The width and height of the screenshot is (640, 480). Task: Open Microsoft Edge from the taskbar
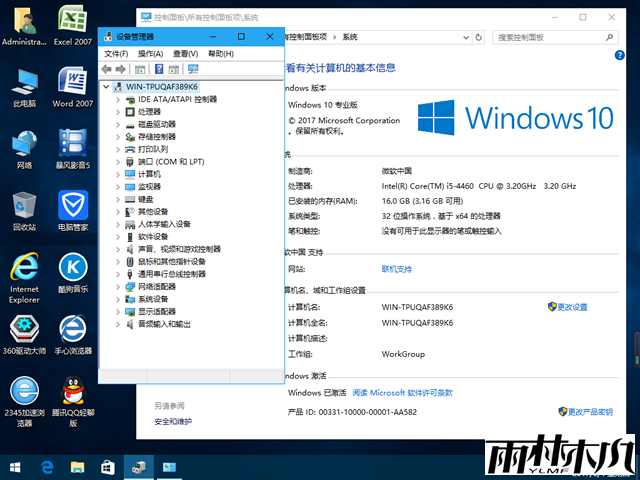(46, 467)
